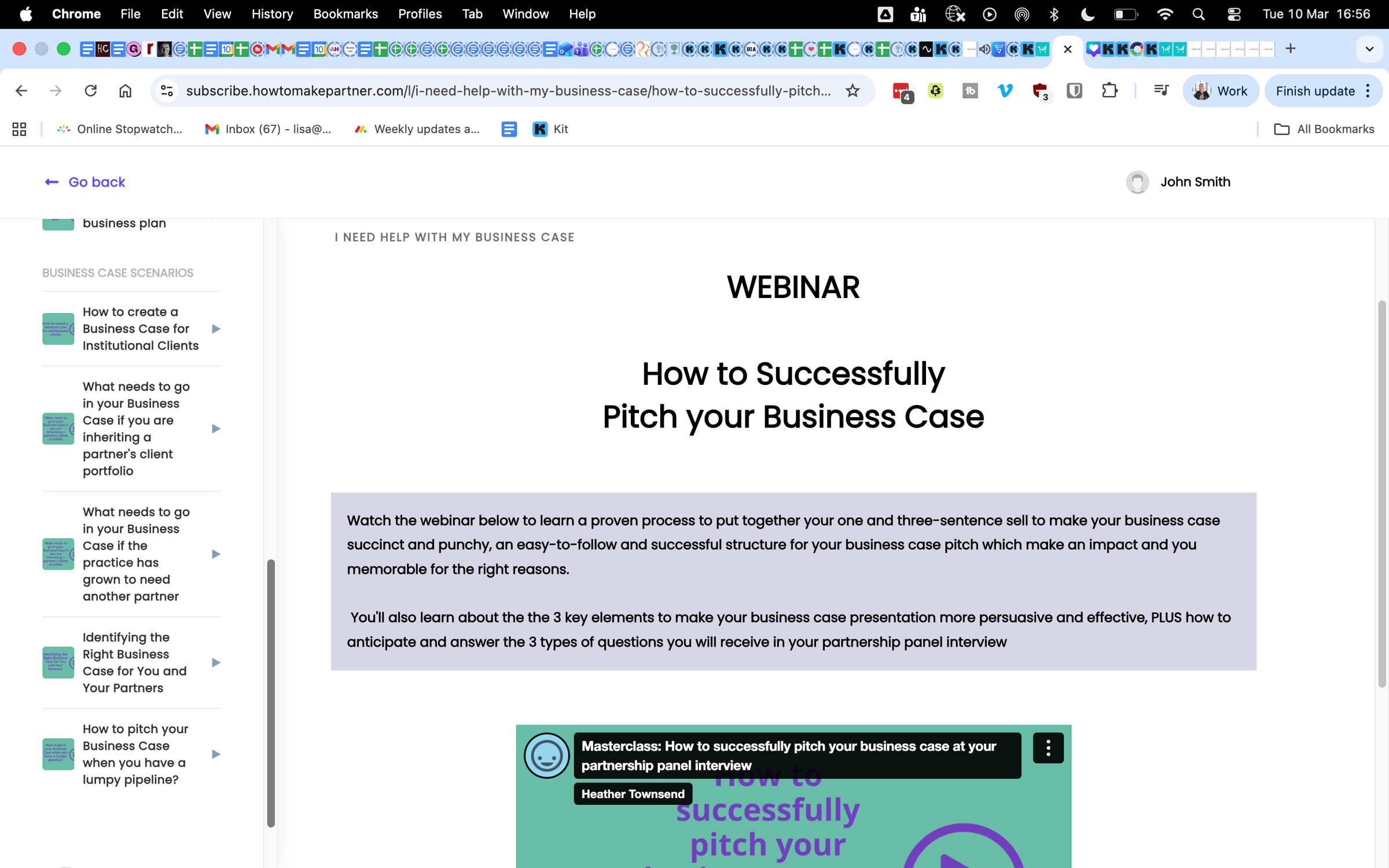
Task: Open the video's three-dot options menu
Action: 1048,748
